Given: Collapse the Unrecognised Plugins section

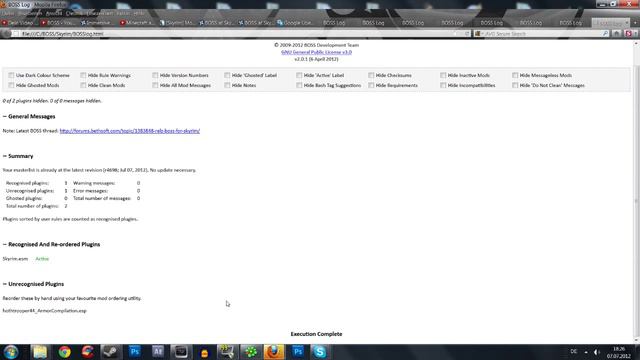Looking at the screenshot, I should tap(33, 284).
